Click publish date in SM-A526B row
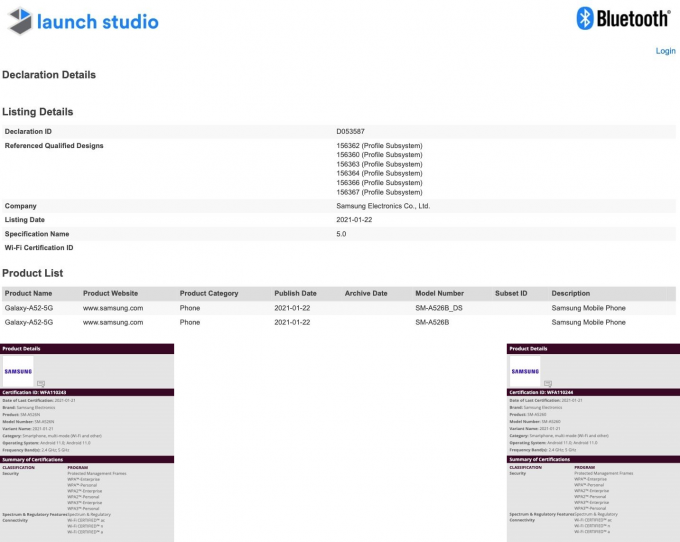The height and width of the screenshot is (542, 680). (292, 322)
